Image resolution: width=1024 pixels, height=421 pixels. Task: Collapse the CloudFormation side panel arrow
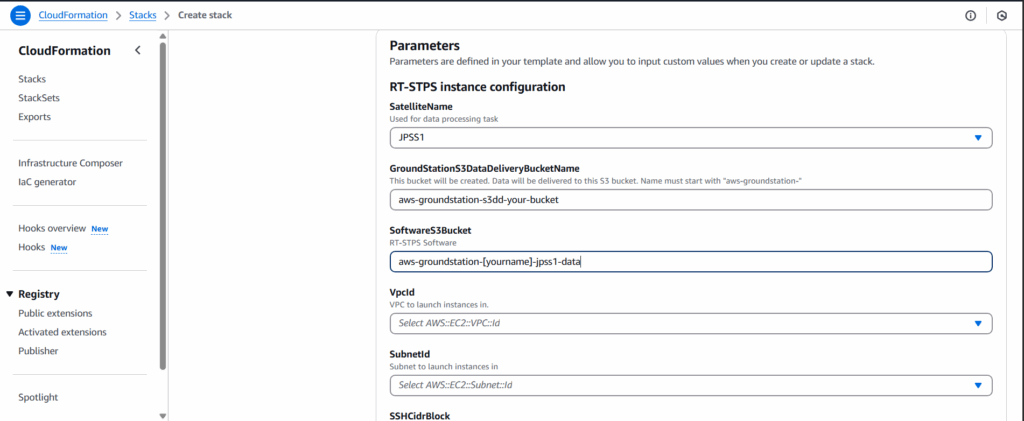point(137,51)
